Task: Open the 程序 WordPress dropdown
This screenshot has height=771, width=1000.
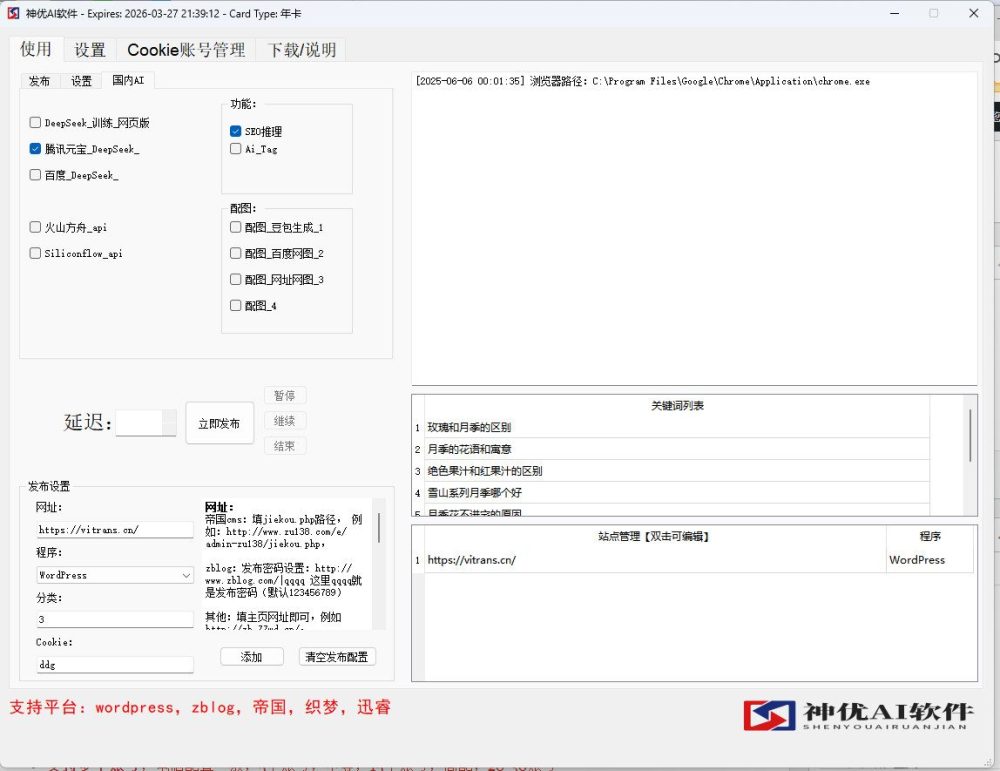Action: (x=115, y=575)
